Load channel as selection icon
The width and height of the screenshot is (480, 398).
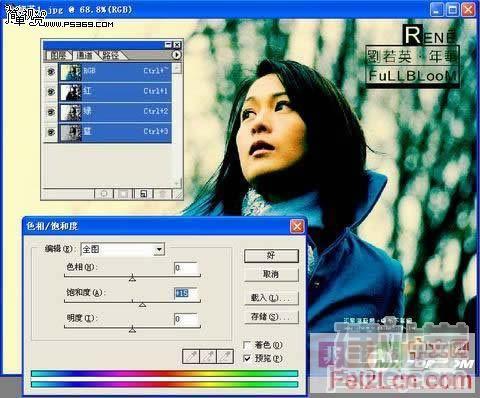tap(104, 194)
